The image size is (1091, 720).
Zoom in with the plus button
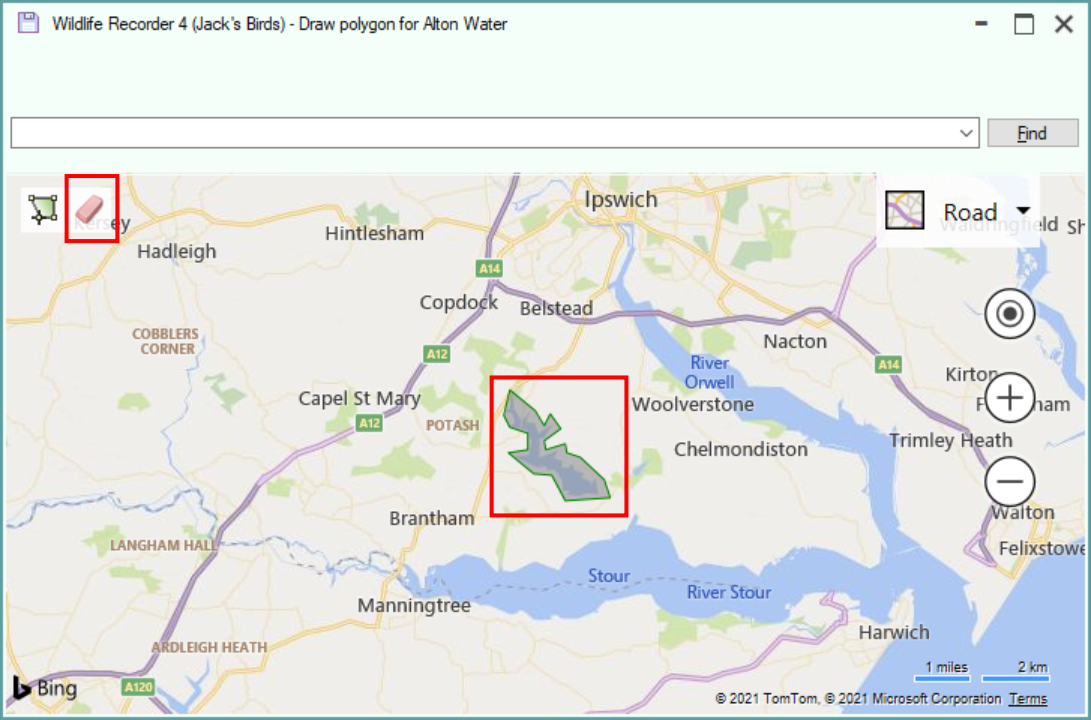[1010, 398]
